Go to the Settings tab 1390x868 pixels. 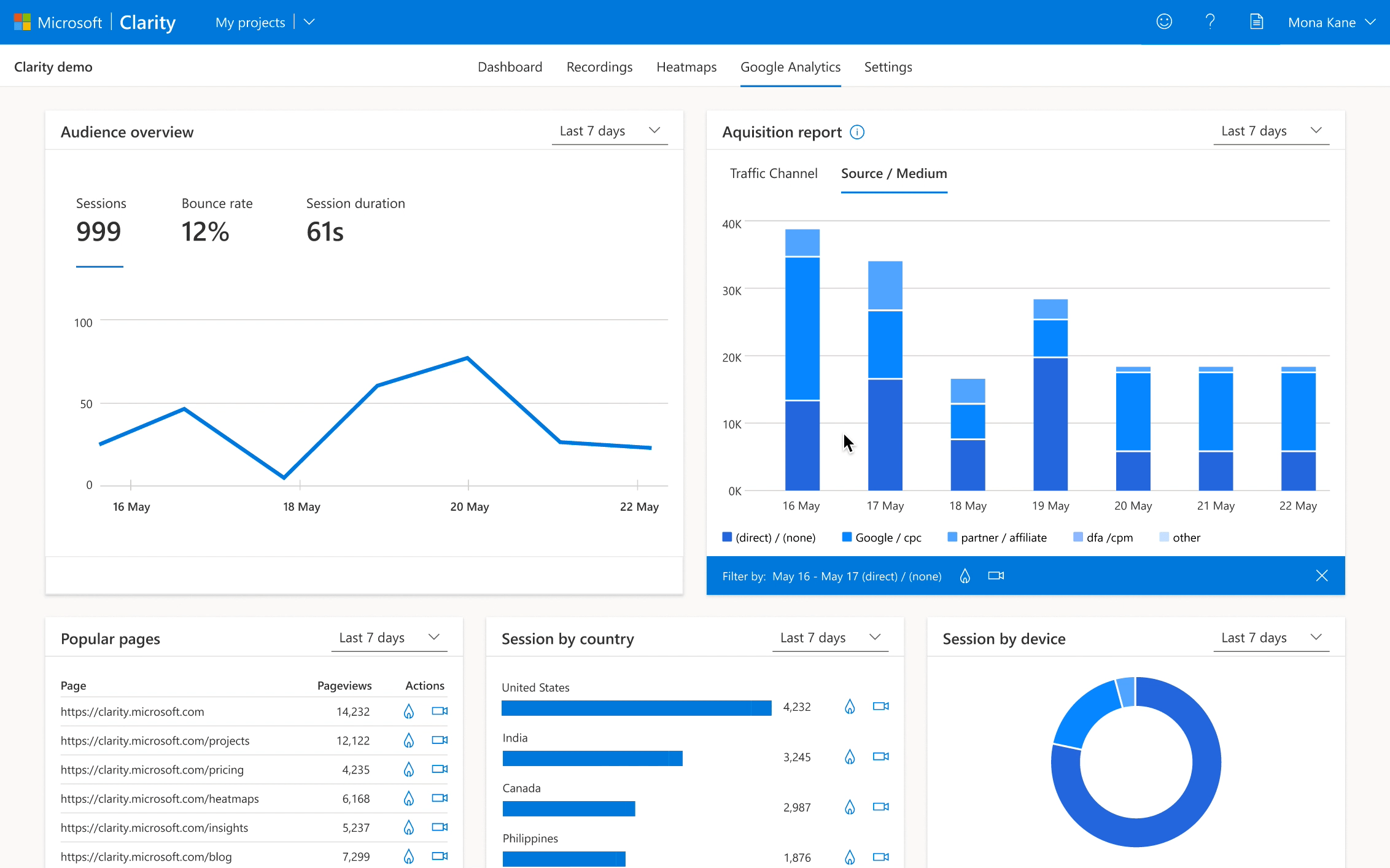click(888, 67)
